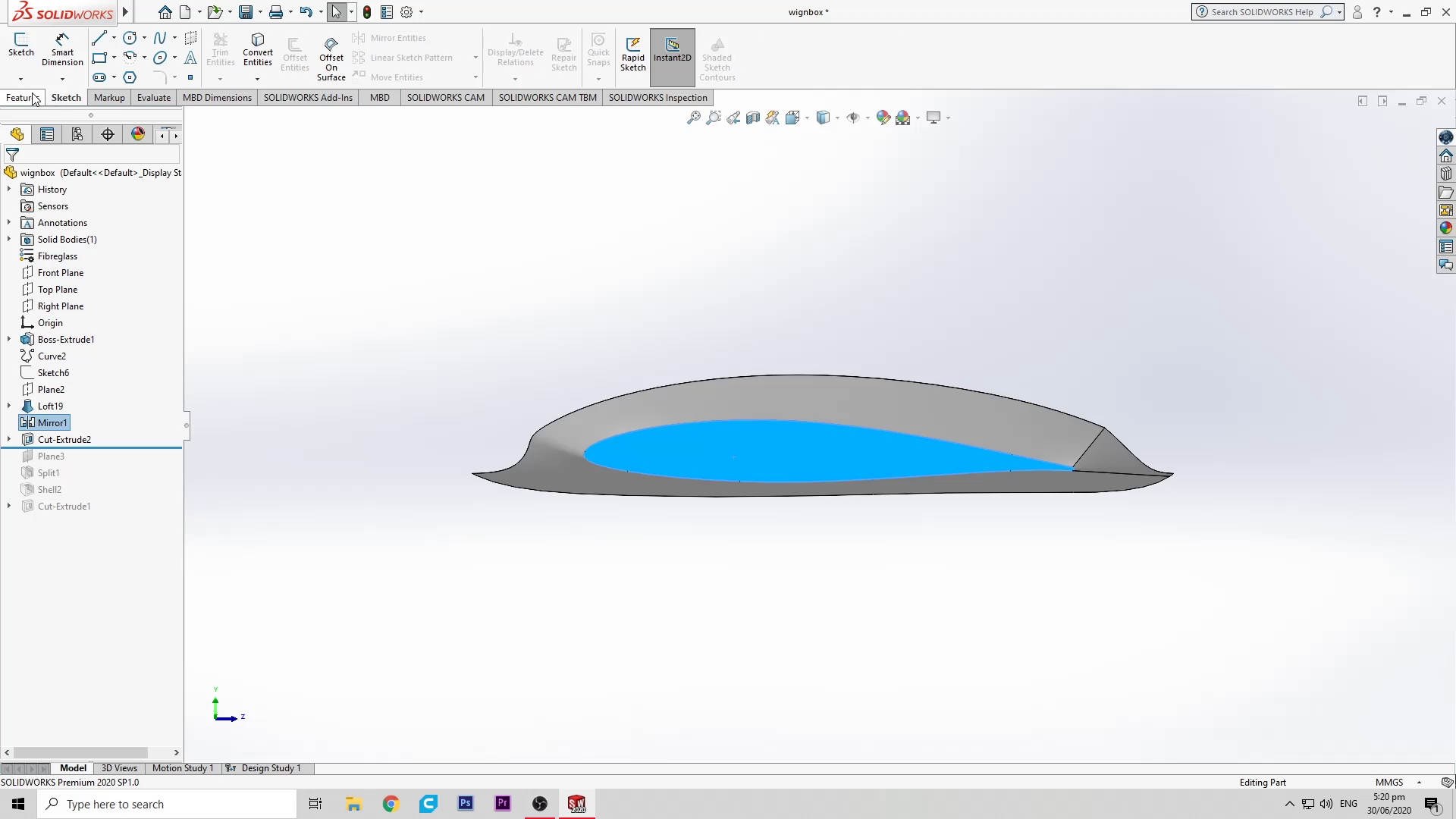Viewport: 1456px width, 819px height.
Task: Open SOLIDWORKS Forum task pane tab
Action: [x=1445, y=265]
